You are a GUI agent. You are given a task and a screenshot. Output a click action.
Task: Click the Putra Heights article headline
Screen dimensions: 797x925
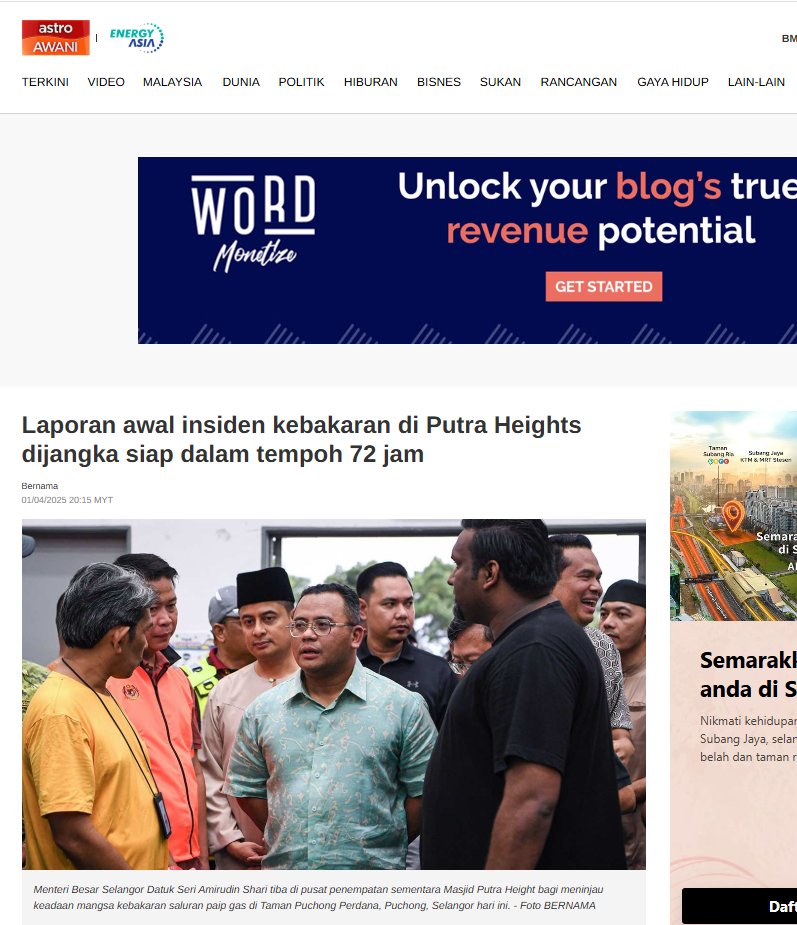[x=301, y=439]
